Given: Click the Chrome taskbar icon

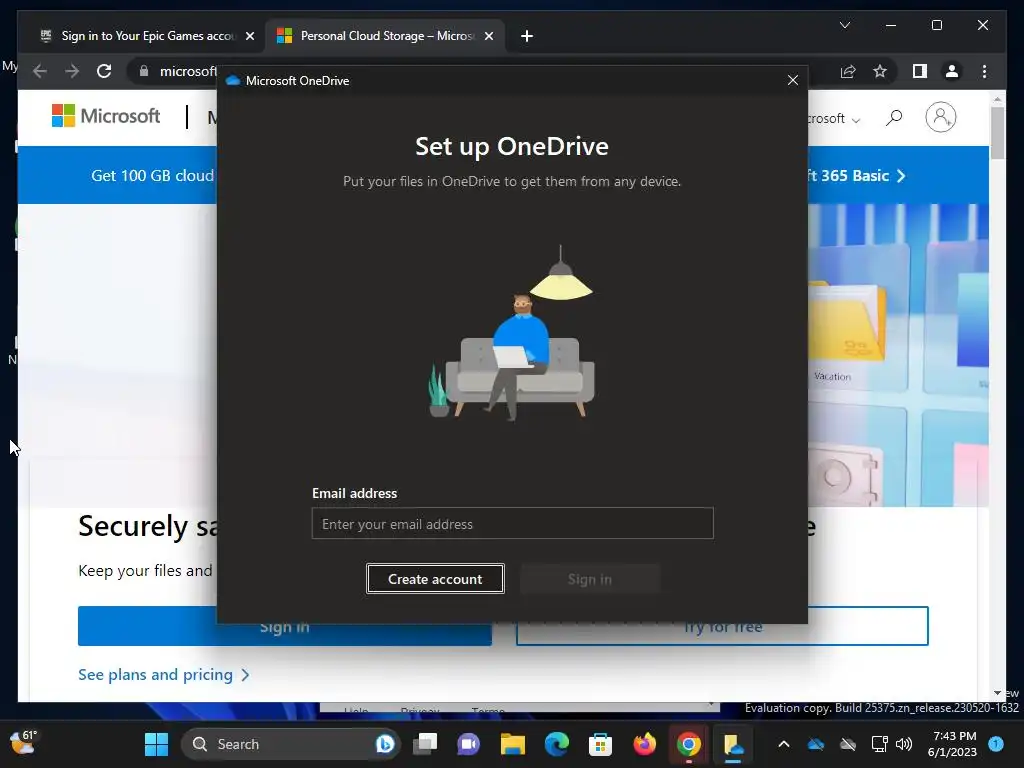Looking at the screenshot, I should [688, 744].
